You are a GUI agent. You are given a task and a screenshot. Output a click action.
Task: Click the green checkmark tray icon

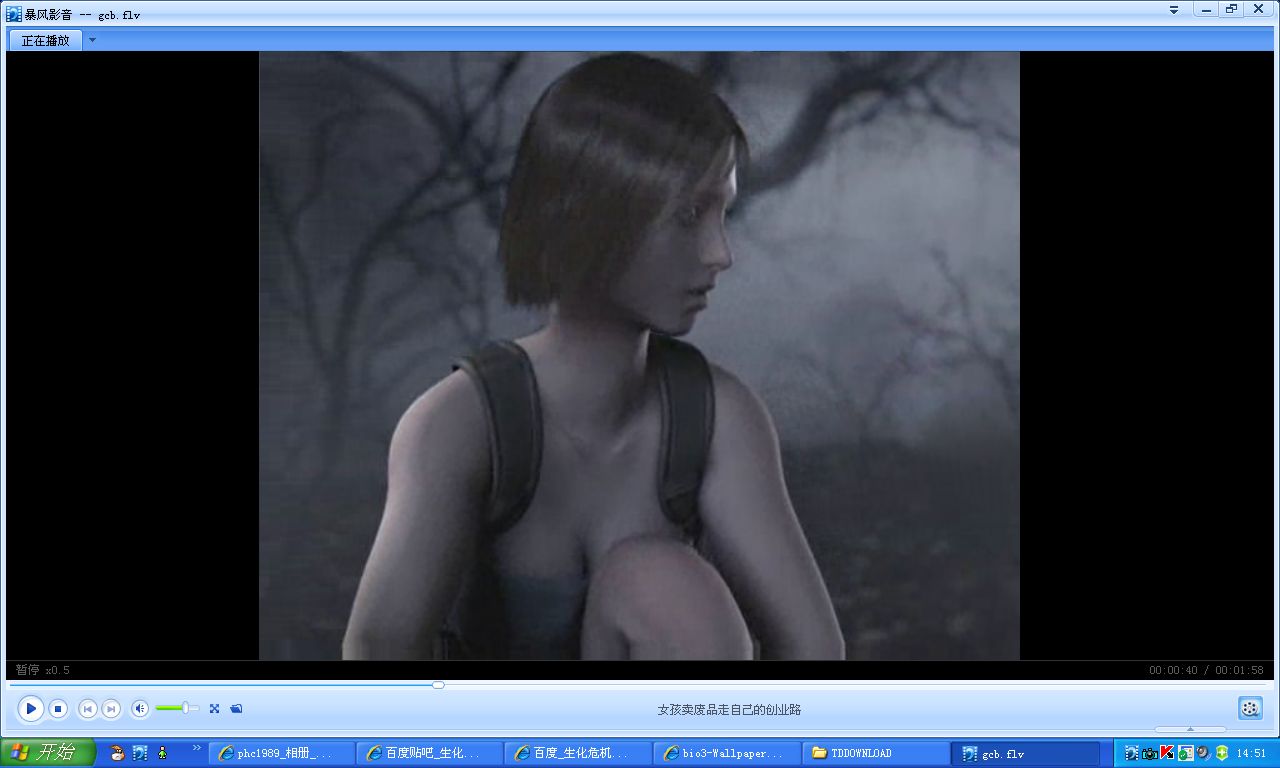[x=1185, y=753]
